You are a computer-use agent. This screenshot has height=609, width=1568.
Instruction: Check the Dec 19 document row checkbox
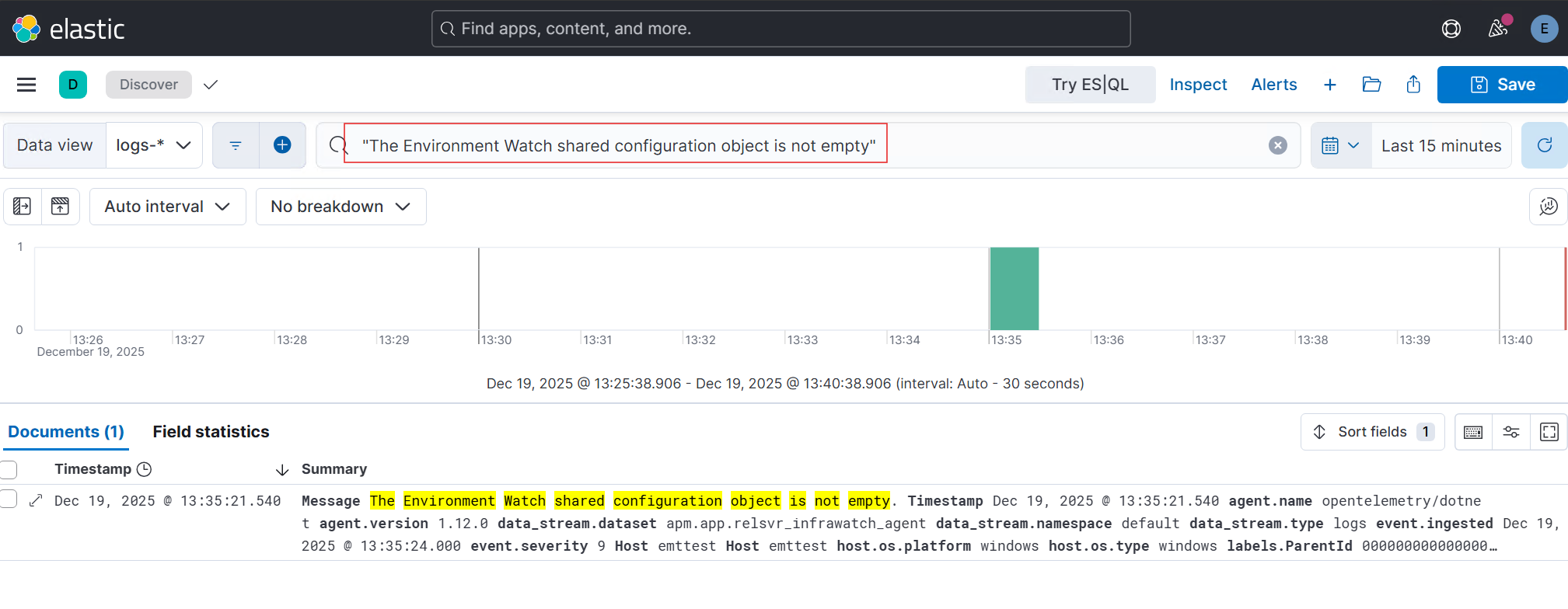(x=9, y=499)
